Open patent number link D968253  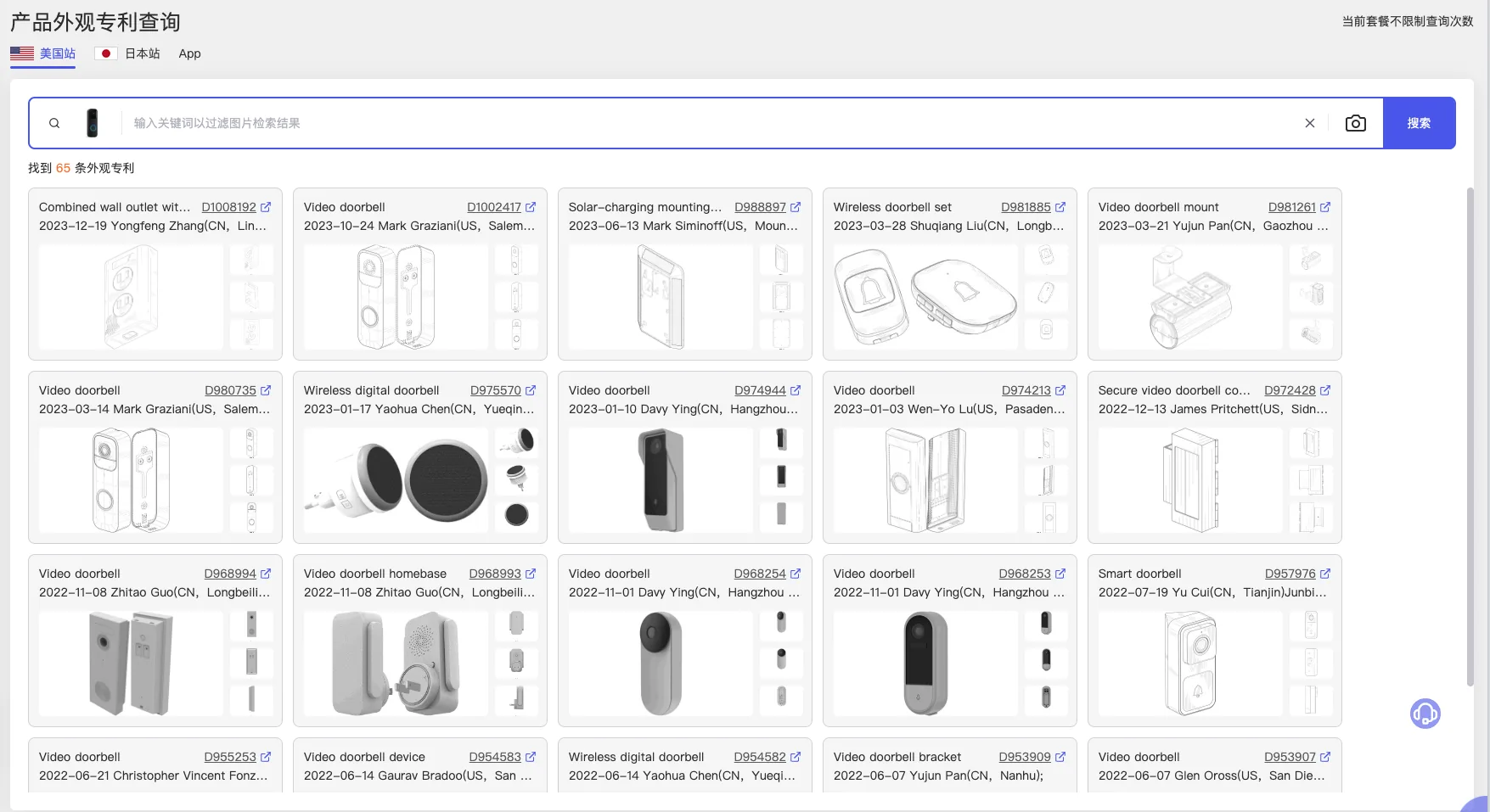click(x=1025, y=574)
